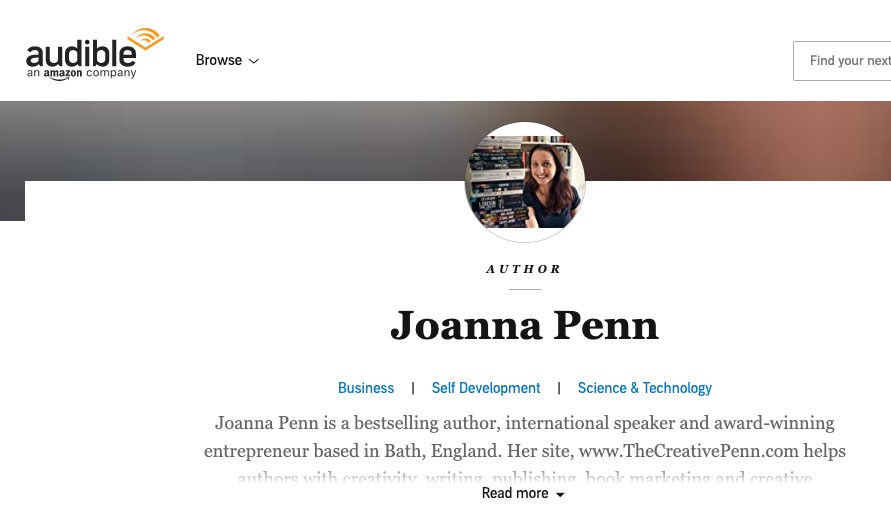This screenshot has height=513, width=891.
Task: Click the divider between Business and Self Development
Action: pyautogui.click(x=413, y=388)
